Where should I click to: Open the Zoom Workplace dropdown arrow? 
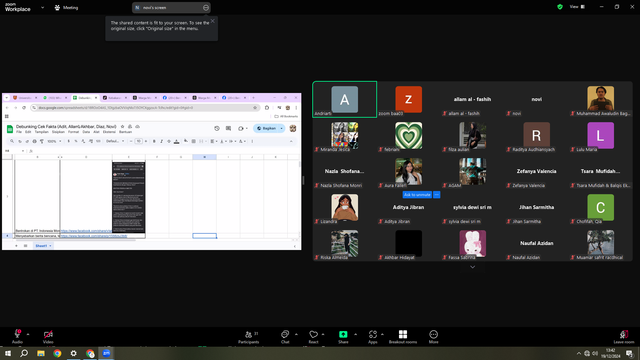tap(42, 7)
